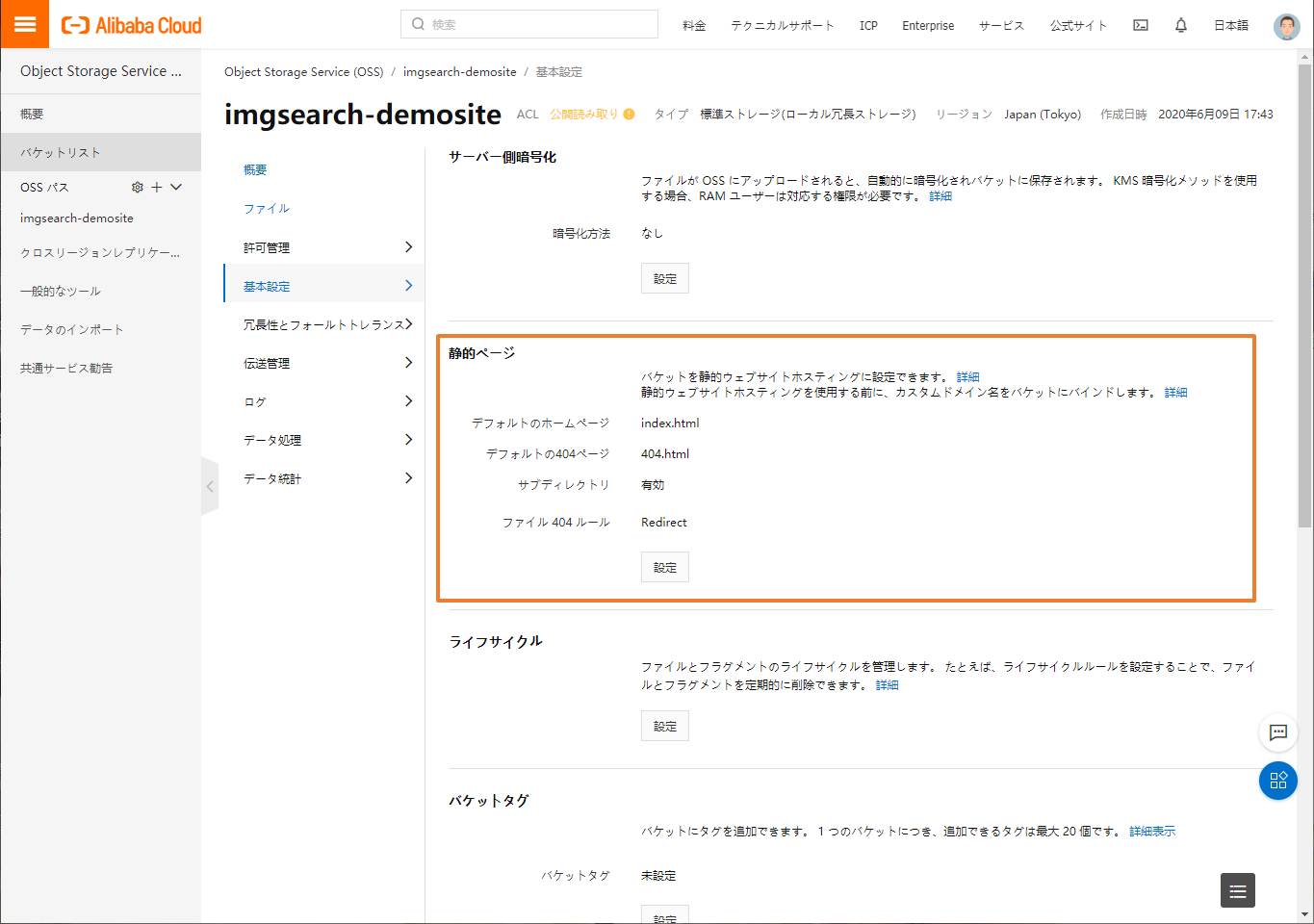Open 詳細 link in encryption description

(940, 196)
